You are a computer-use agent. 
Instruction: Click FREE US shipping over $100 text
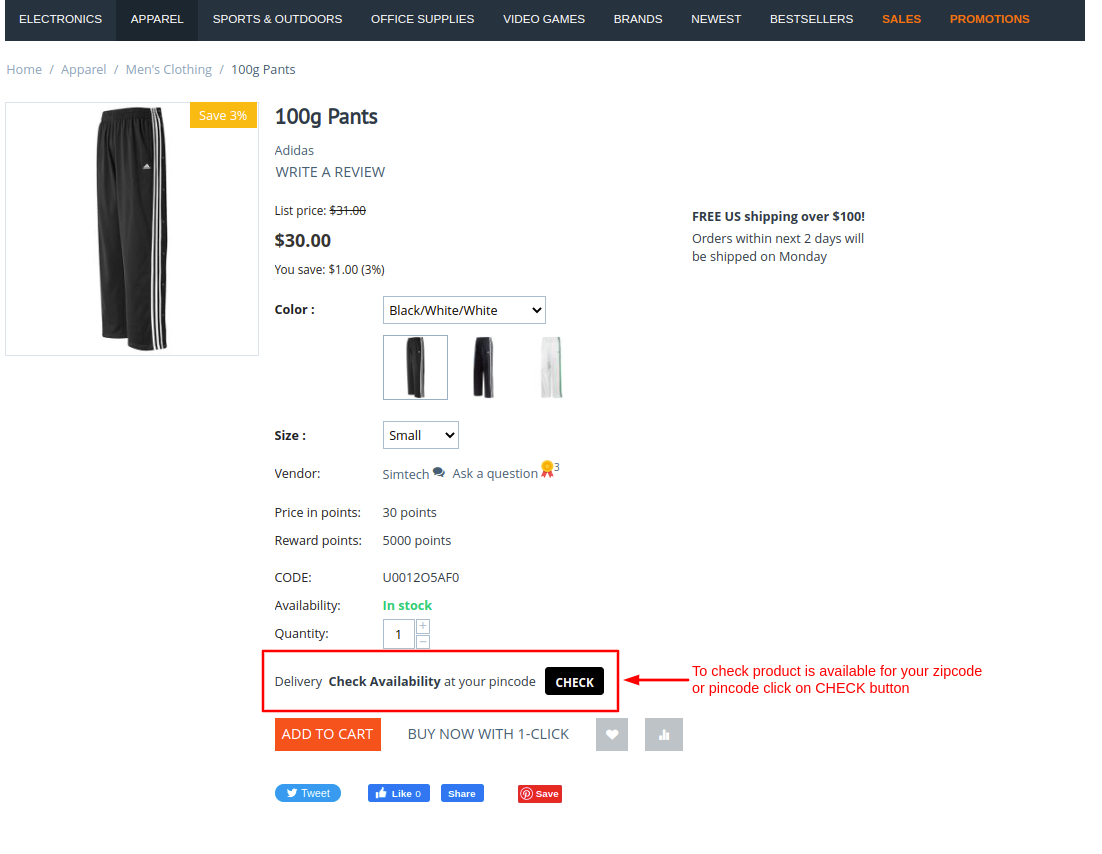(x=778, y=216)
